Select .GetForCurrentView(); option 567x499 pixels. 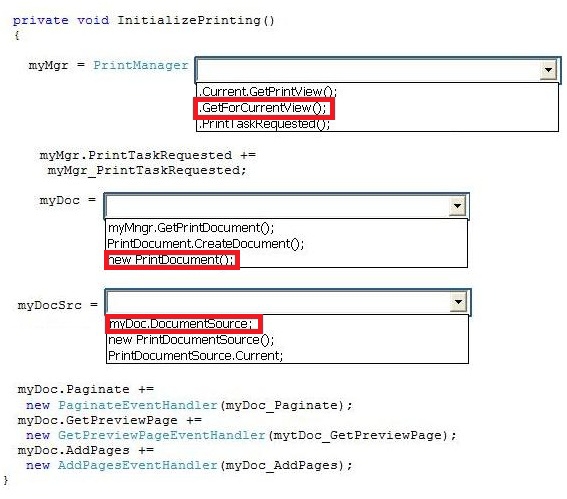263,108
